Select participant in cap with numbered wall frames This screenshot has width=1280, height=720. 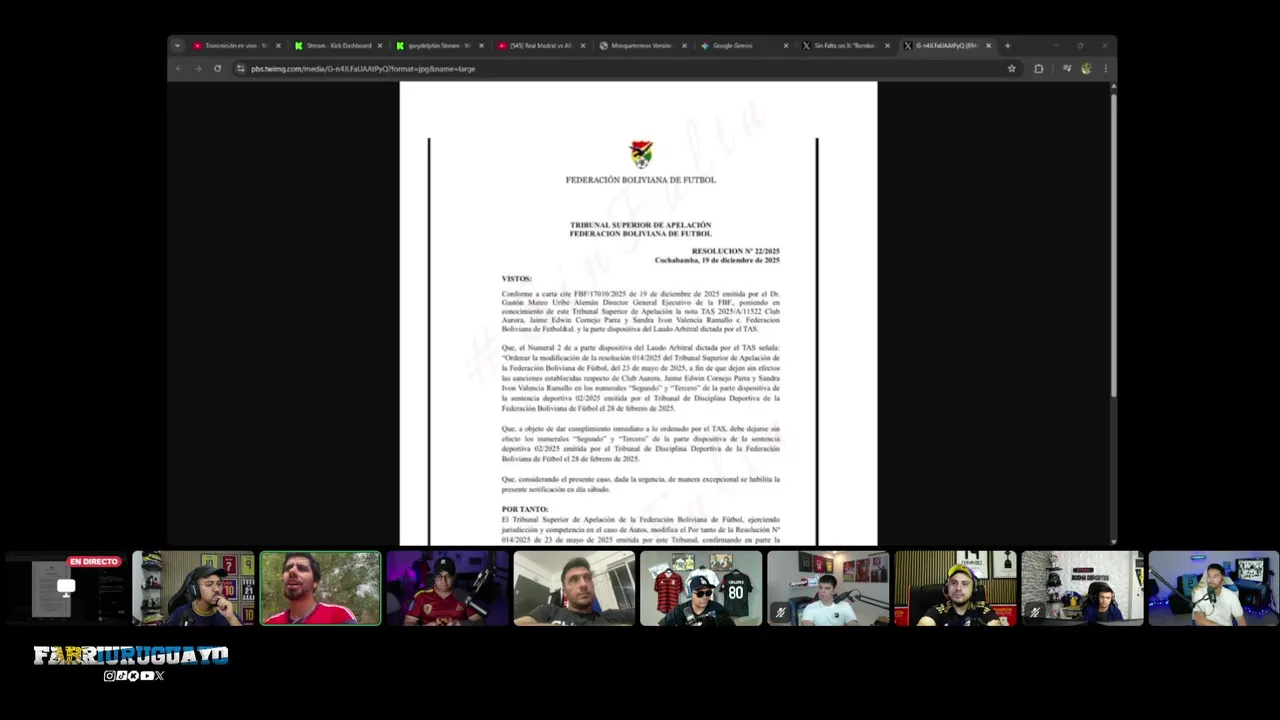pyautogui.click(x=193, y=588)
